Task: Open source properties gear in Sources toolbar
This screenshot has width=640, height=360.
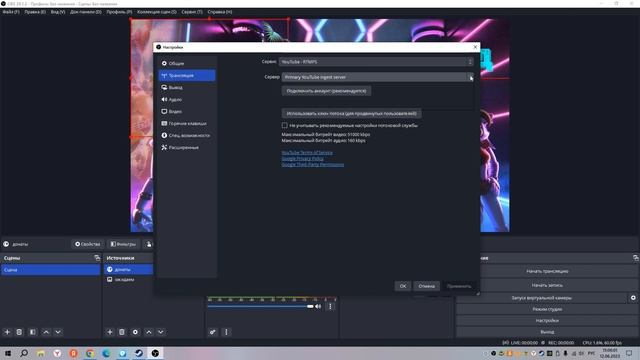Action: (x=135, y=332)
